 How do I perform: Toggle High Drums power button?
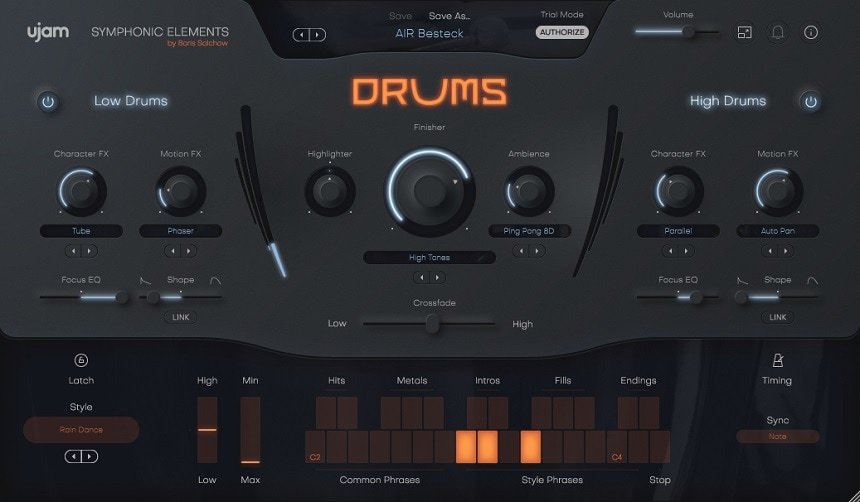[x=811, y=102]
